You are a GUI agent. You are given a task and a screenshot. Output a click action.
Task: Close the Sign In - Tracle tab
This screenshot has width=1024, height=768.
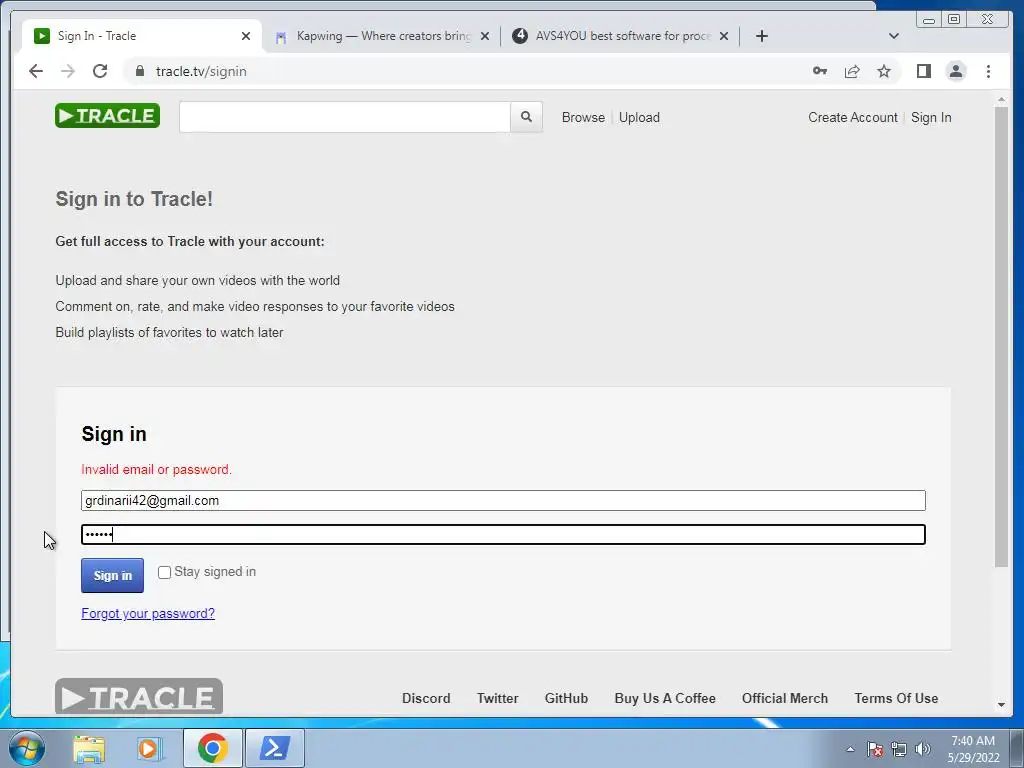(x=246, y=36)
